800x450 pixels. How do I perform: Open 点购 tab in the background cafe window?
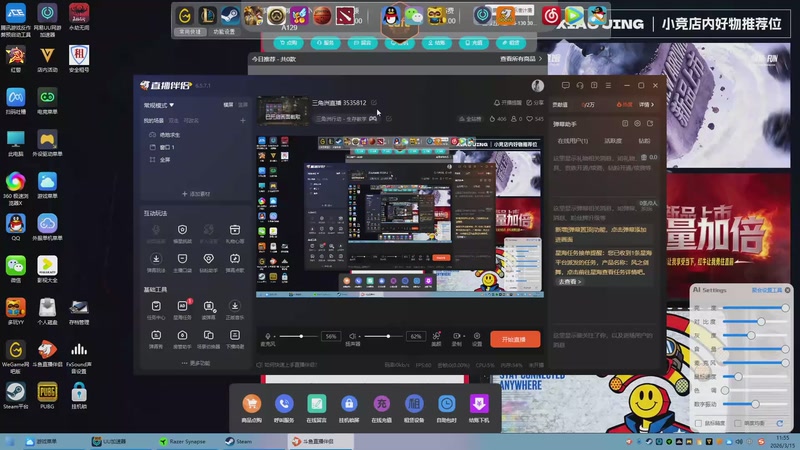point(288,43)
